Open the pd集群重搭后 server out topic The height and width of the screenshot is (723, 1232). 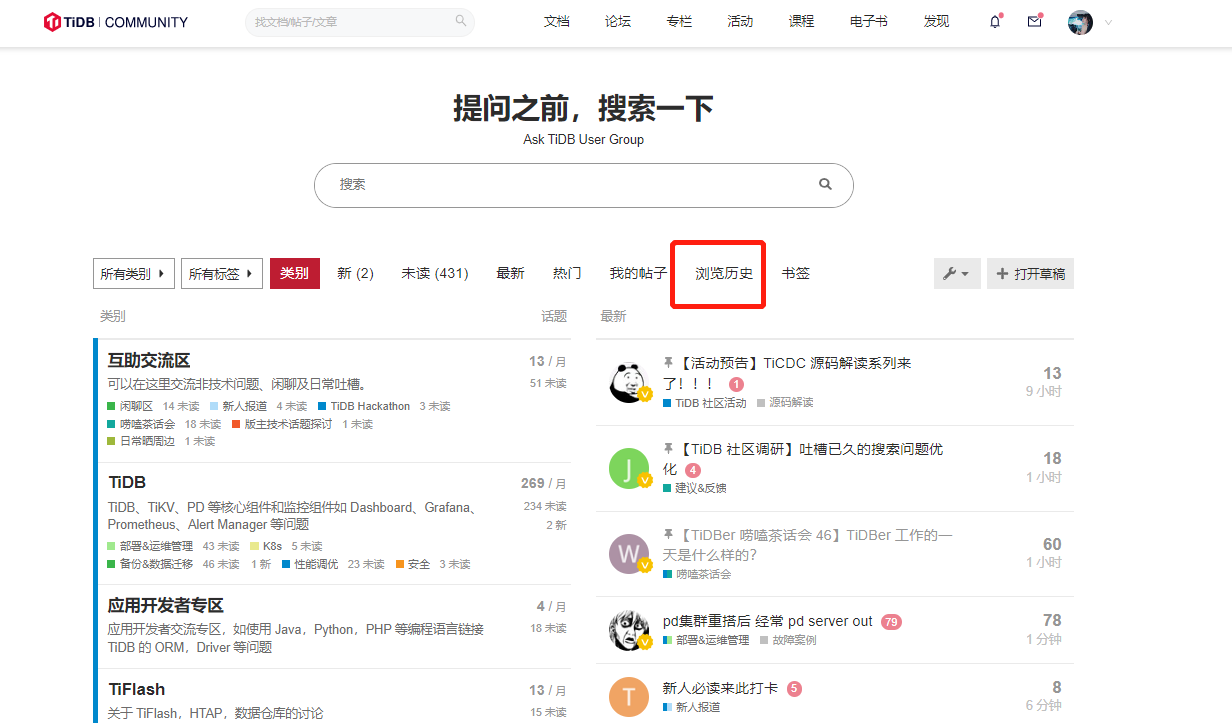(x=768, y=621)
